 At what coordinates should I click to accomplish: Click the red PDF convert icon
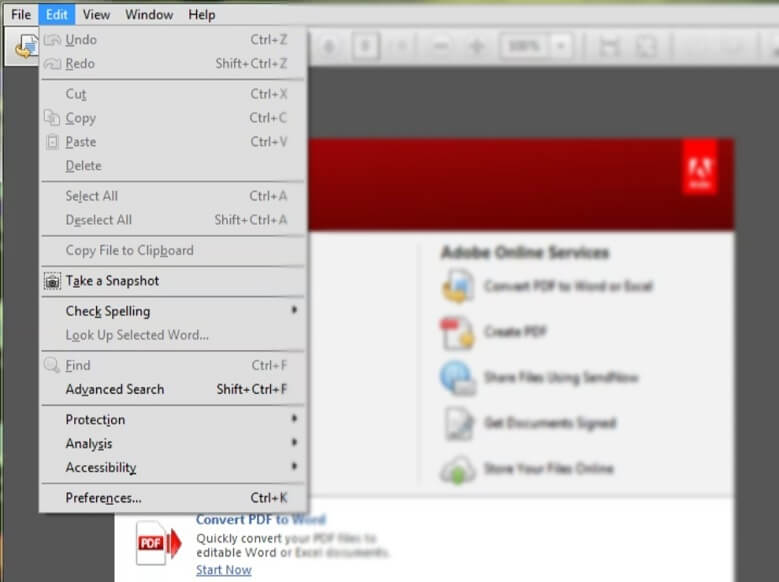click(158, 543)
